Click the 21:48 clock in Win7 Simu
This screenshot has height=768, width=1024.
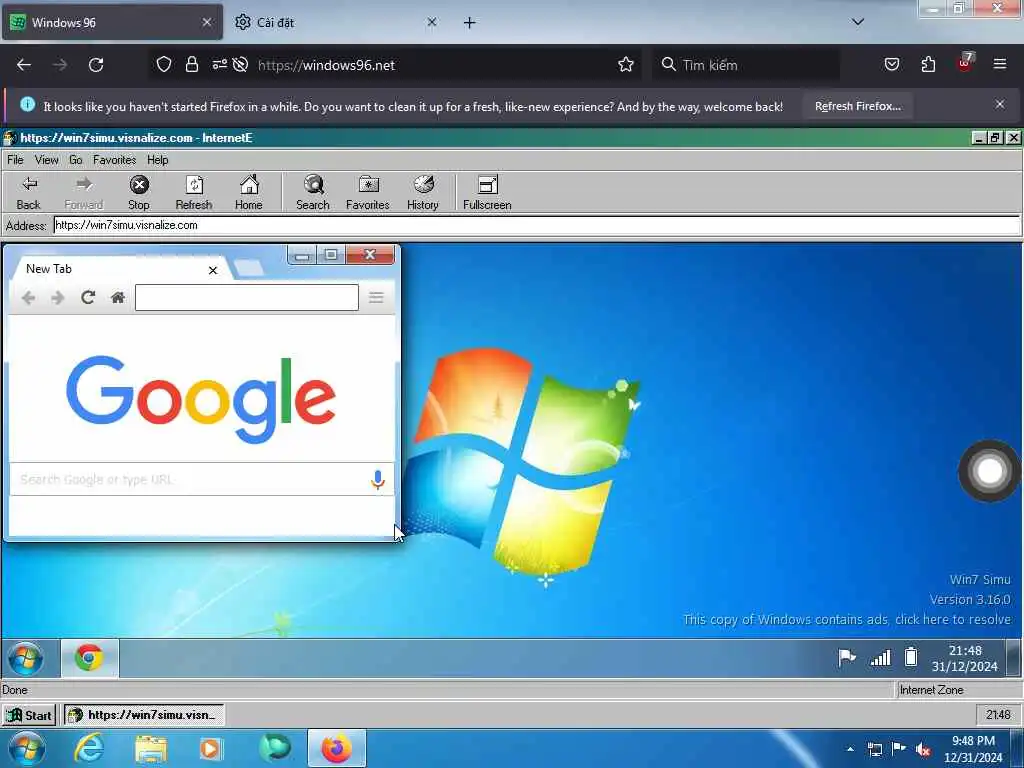[965, 658]
